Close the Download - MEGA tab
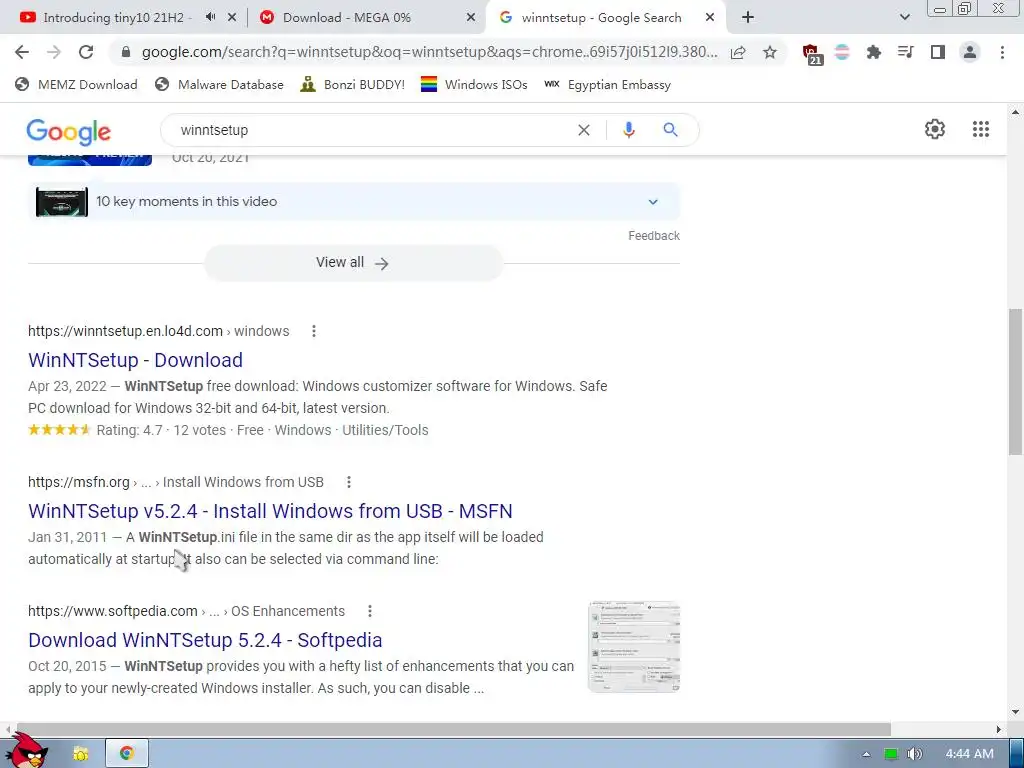 tap(471, 18)
